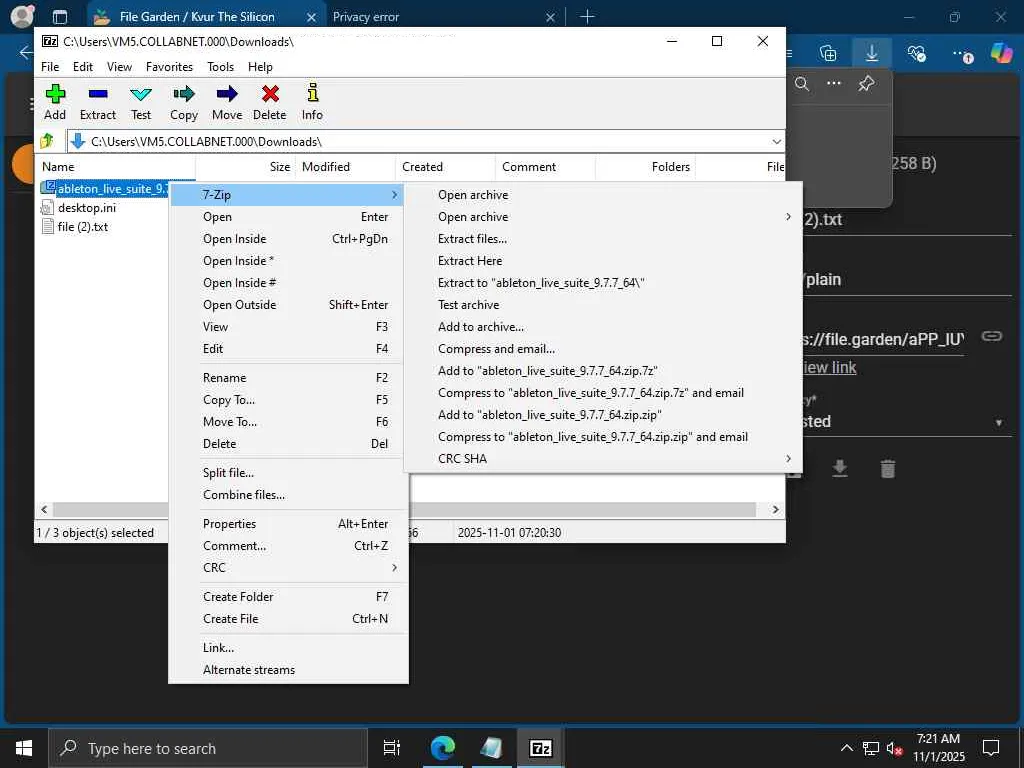Expand the second Open archive submenu
Image resolution: width=1024 pixels, height=768 pixels.
788,217
